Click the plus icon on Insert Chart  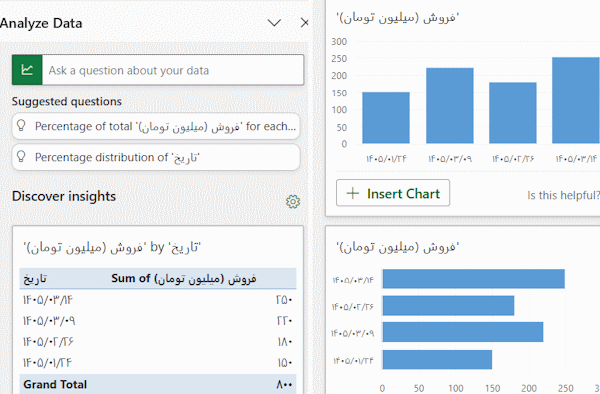click(352, 193)
